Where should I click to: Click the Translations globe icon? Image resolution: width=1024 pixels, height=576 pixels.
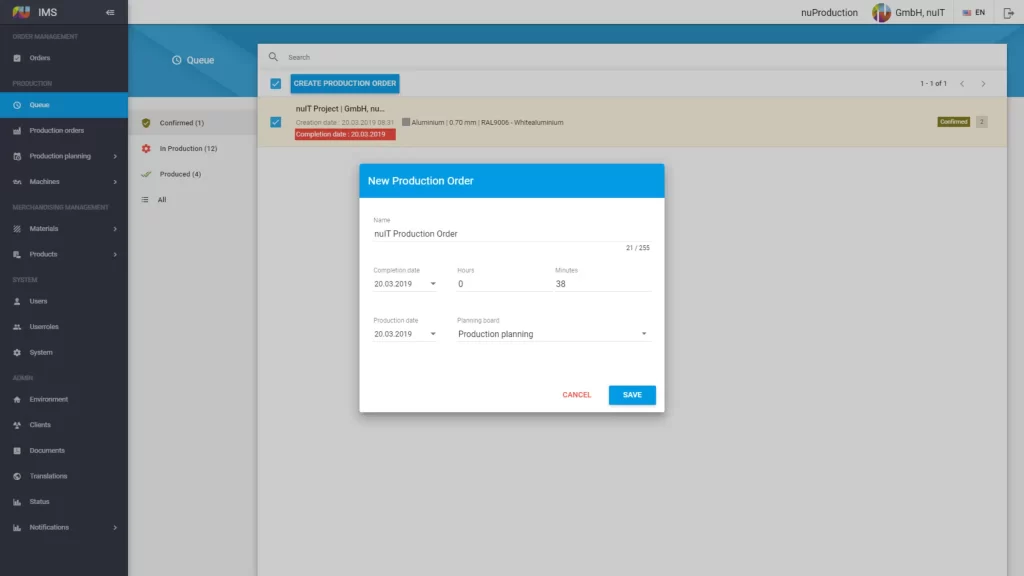tap(17, 477)
